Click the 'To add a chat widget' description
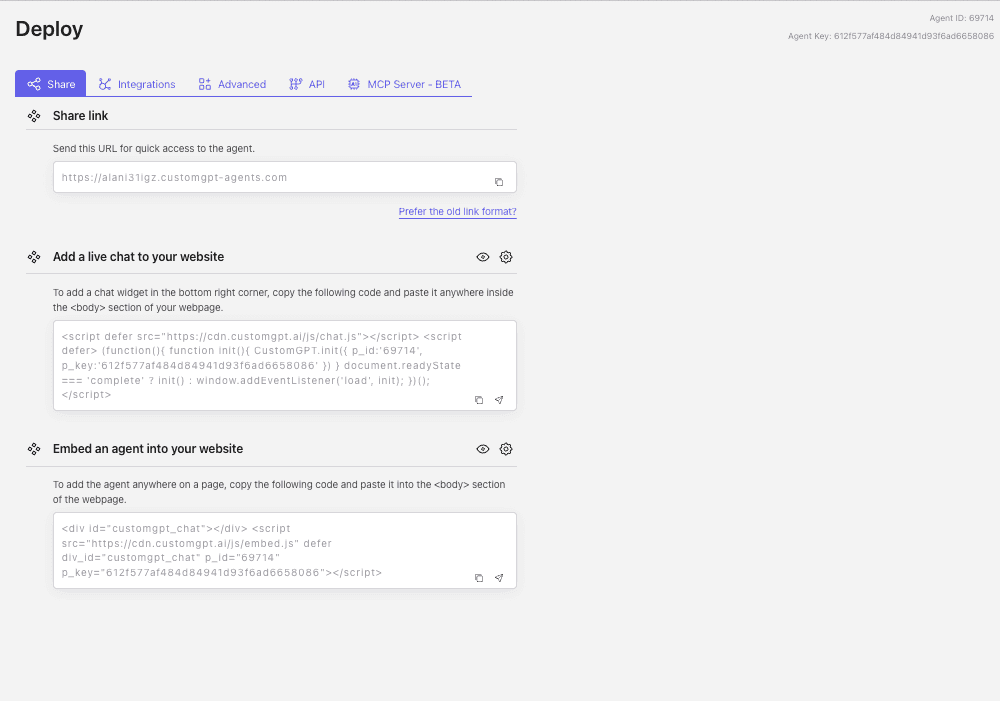The image size is (1000, 701). (x=283, y=300)
